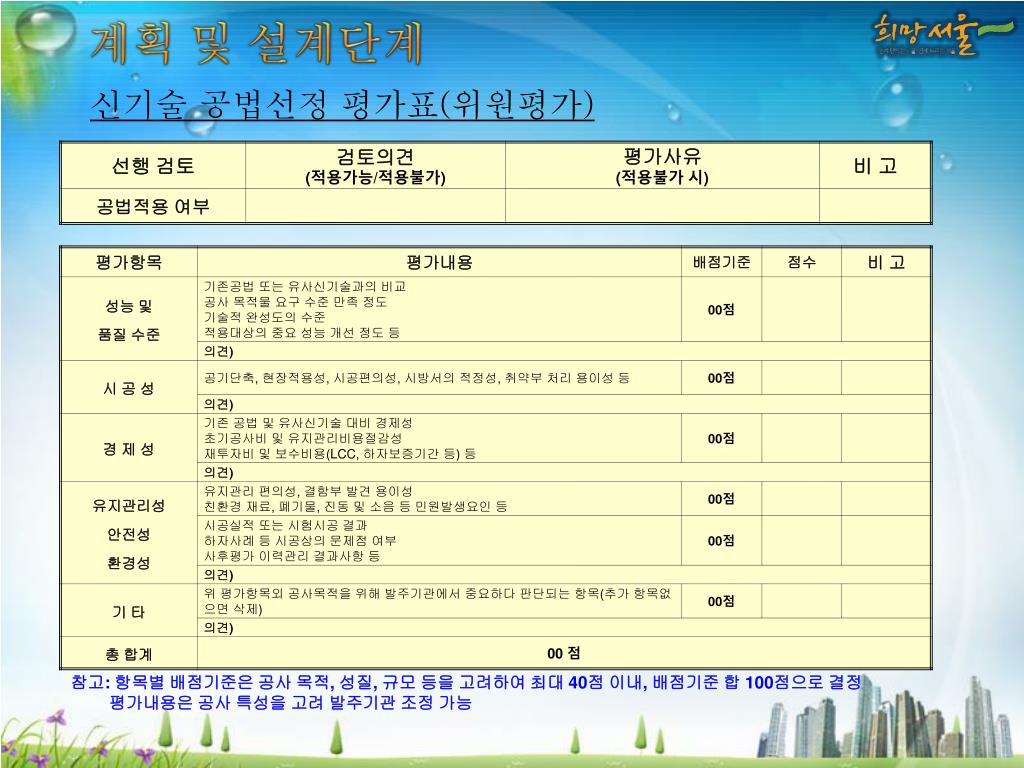Image resolution: width=1024 pixels, height=768 pixels.
Task: Click the 성능 및 품질 수준 row label
Action: click(x=129, y=319)
